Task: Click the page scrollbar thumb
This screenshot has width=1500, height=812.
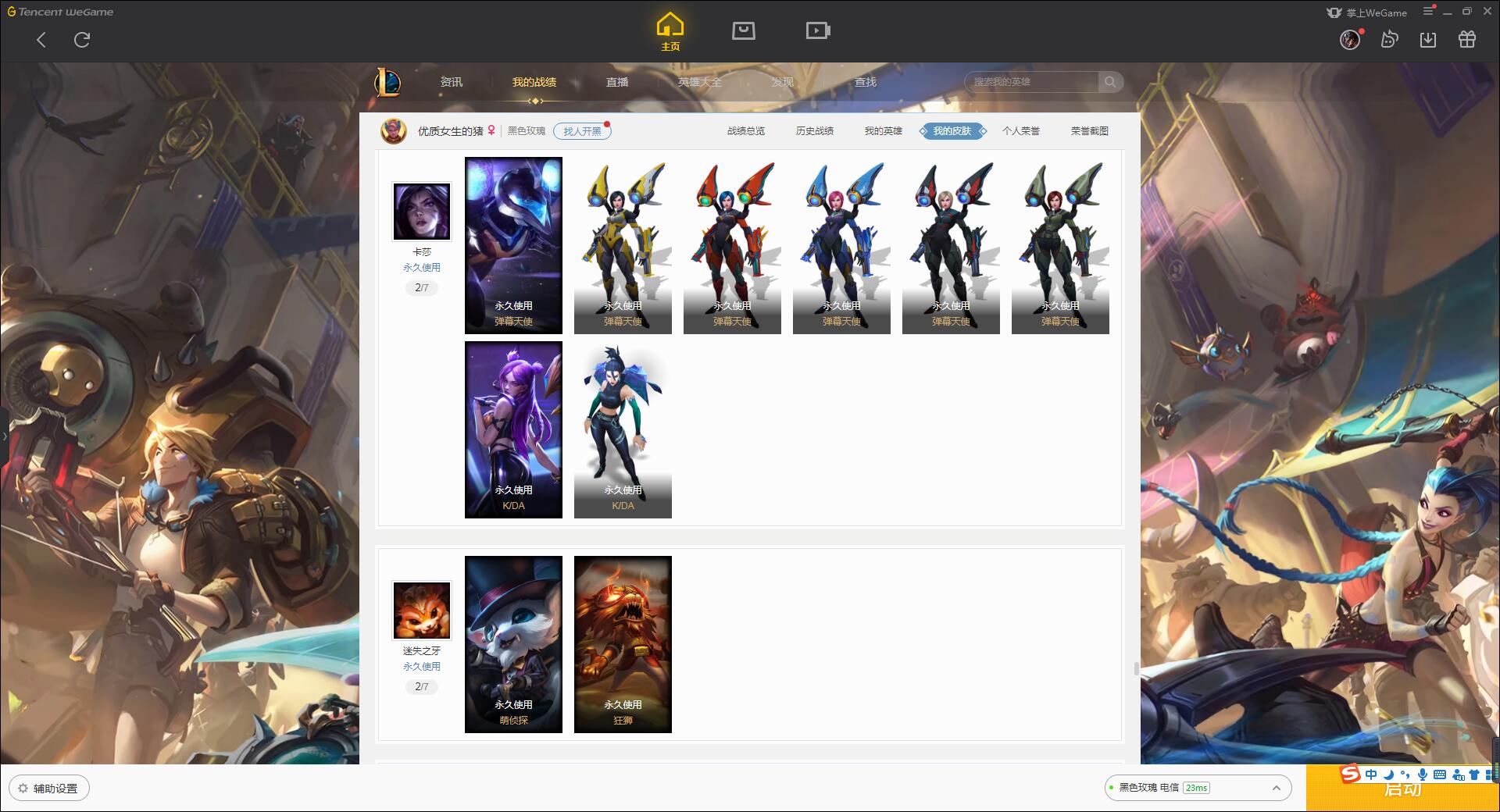Action: (x=1136, y=668)
